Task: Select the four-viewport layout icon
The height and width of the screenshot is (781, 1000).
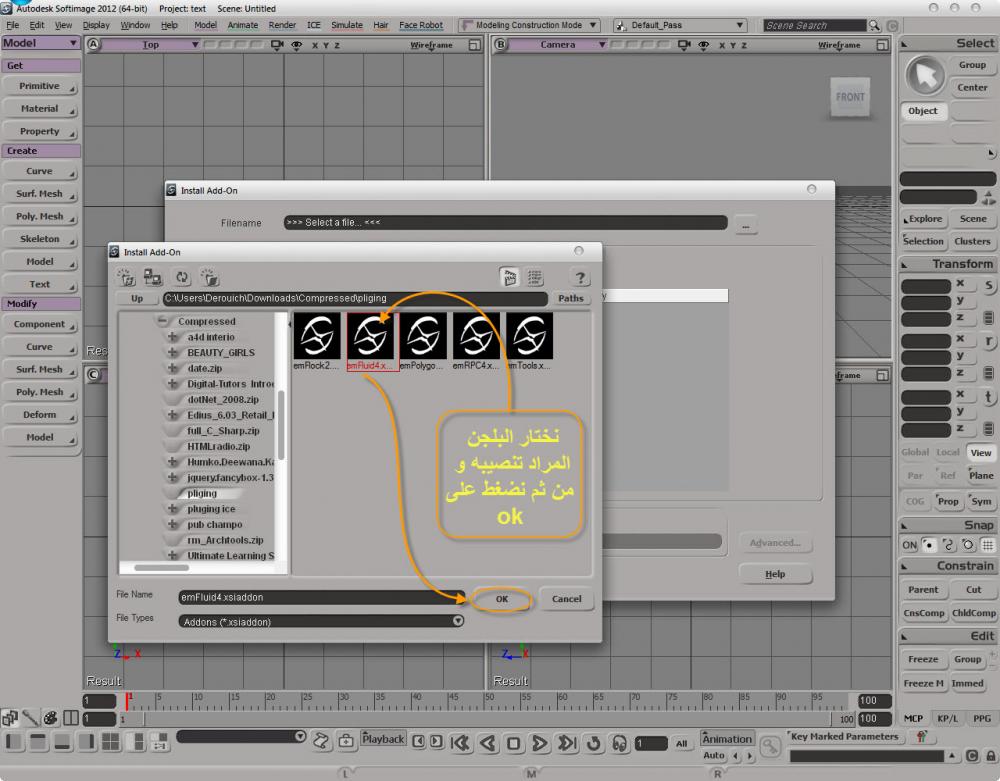Action: (x=110, y=741)
